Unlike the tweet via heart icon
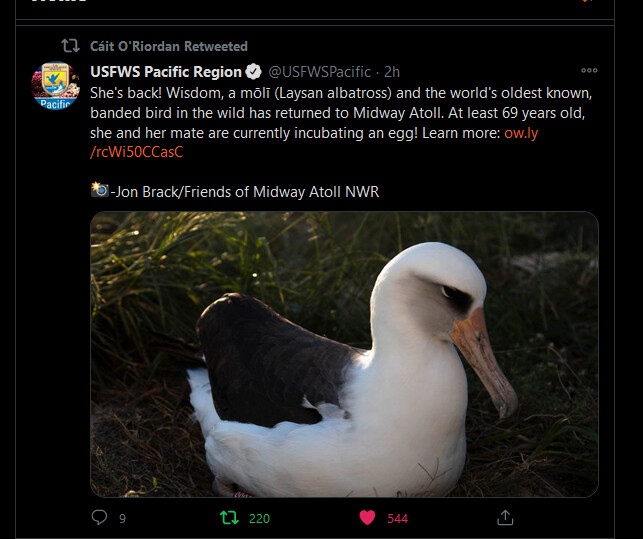This screenshot has height=539, width=643. (367, 517)
